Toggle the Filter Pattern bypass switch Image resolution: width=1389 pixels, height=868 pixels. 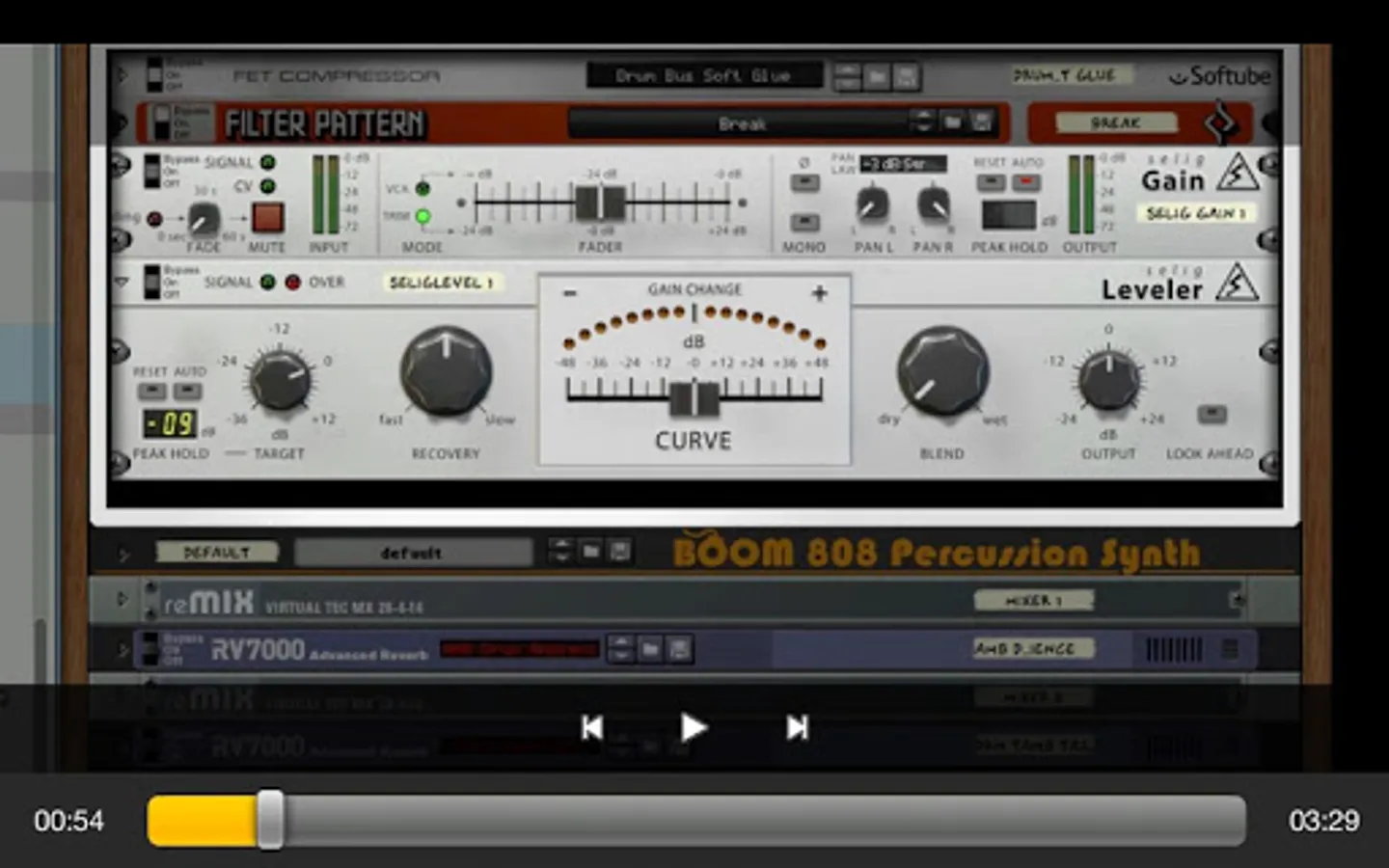164,123
